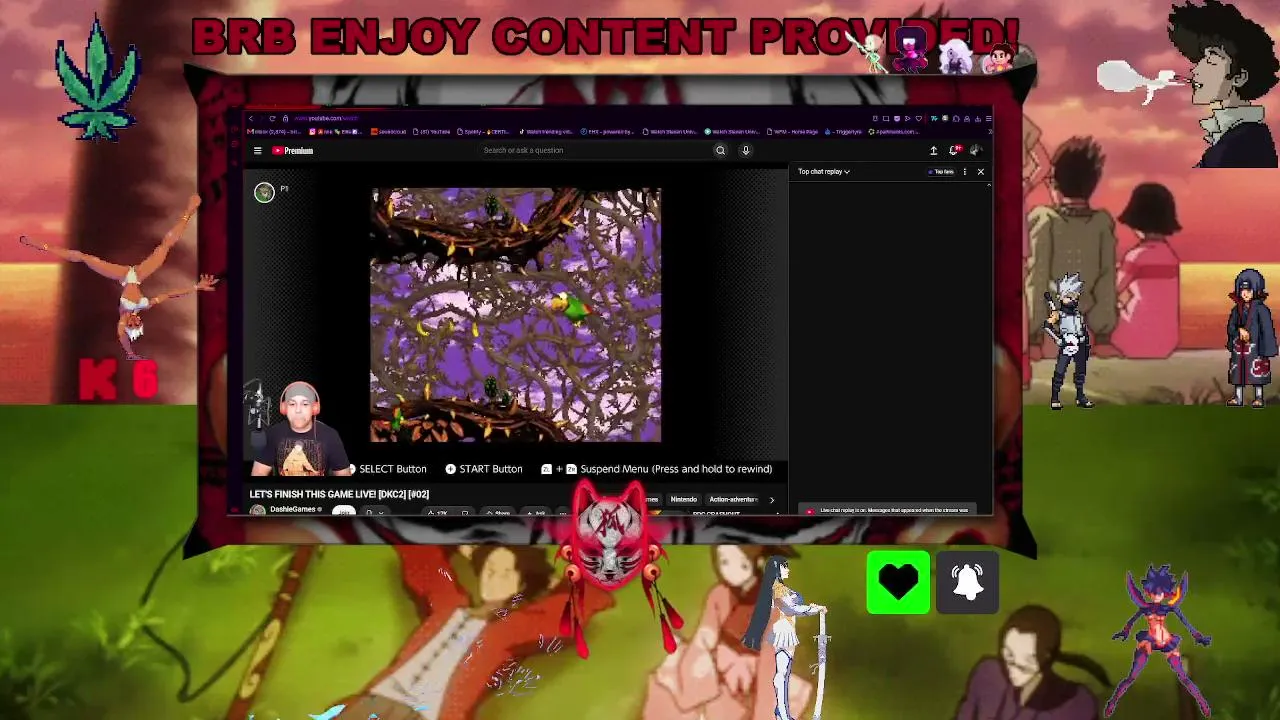Screen dimensions: 1280x720
Task: Click the notification bell overlay button
Action: point(967,582)
